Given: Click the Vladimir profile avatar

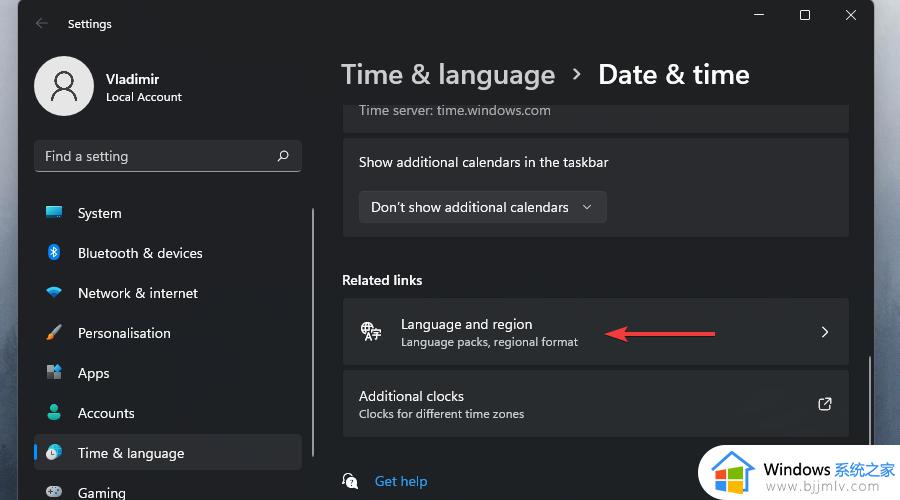Looking at the screenshot, I should coord(64,86).
